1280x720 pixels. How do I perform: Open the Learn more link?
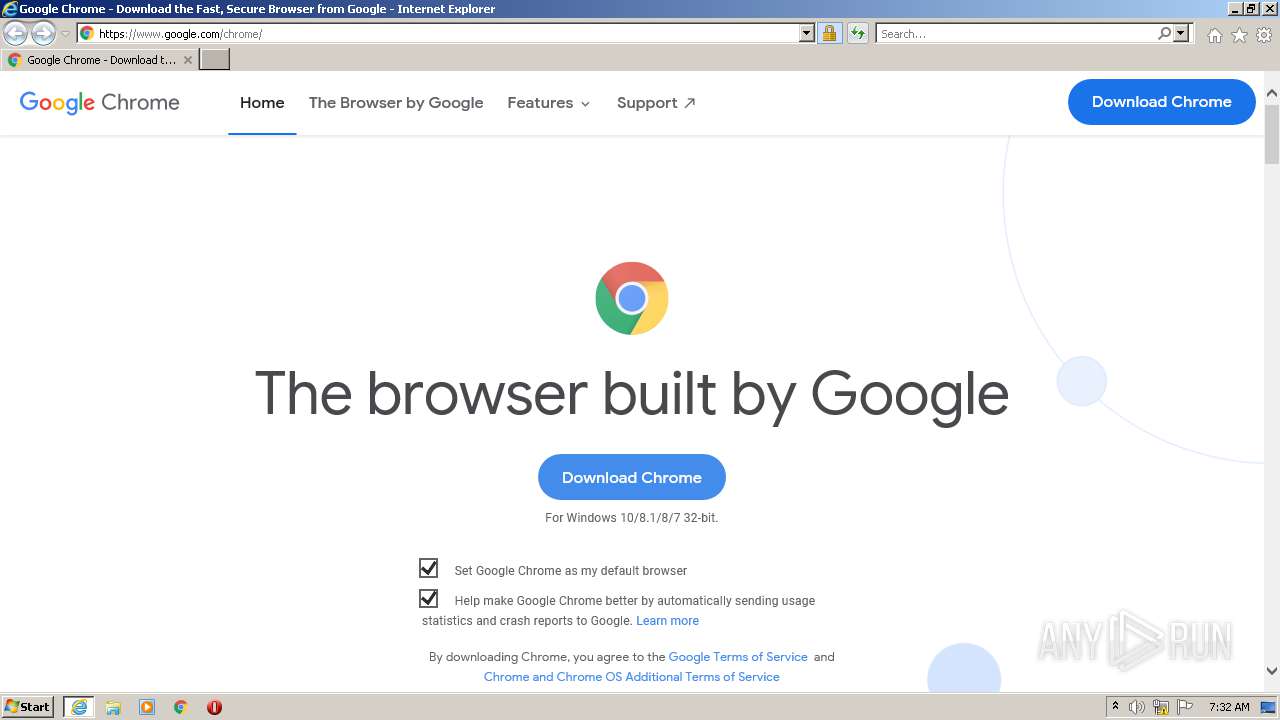(x=667, y=621)
